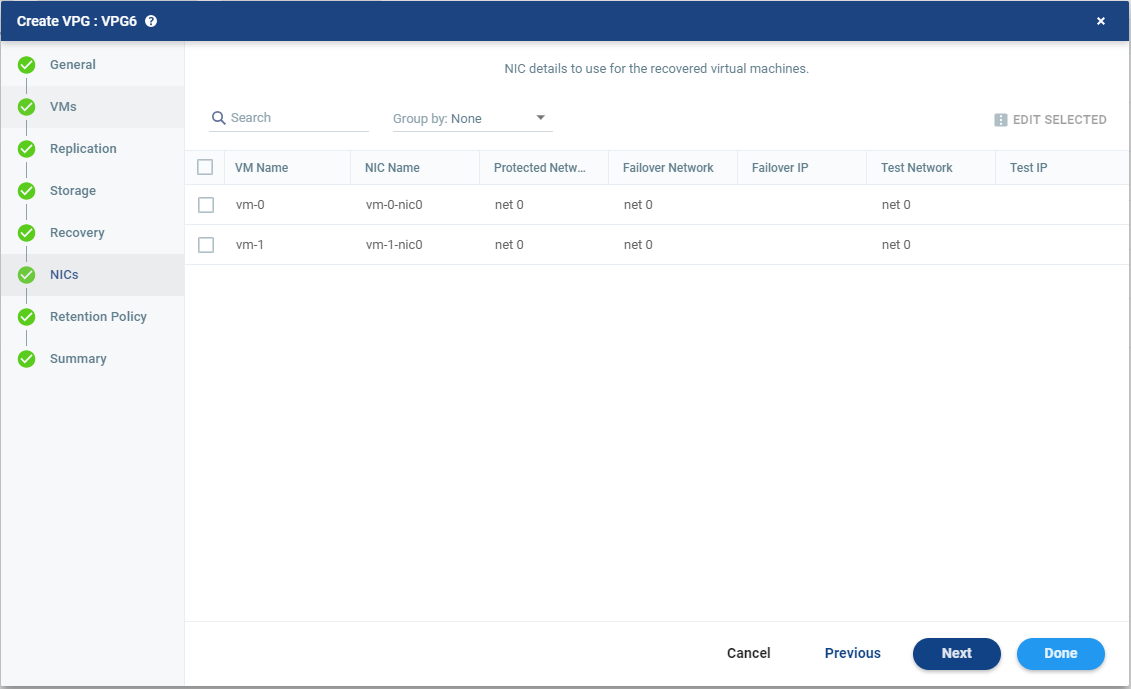
Task: Sort by NIC Name column header
Action: (415, 167)
